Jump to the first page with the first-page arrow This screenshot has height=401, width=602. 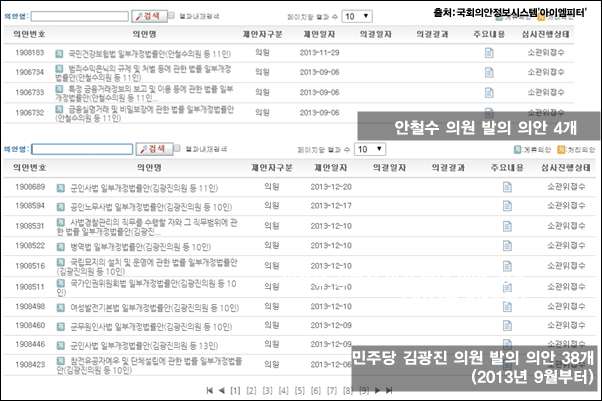210,391
